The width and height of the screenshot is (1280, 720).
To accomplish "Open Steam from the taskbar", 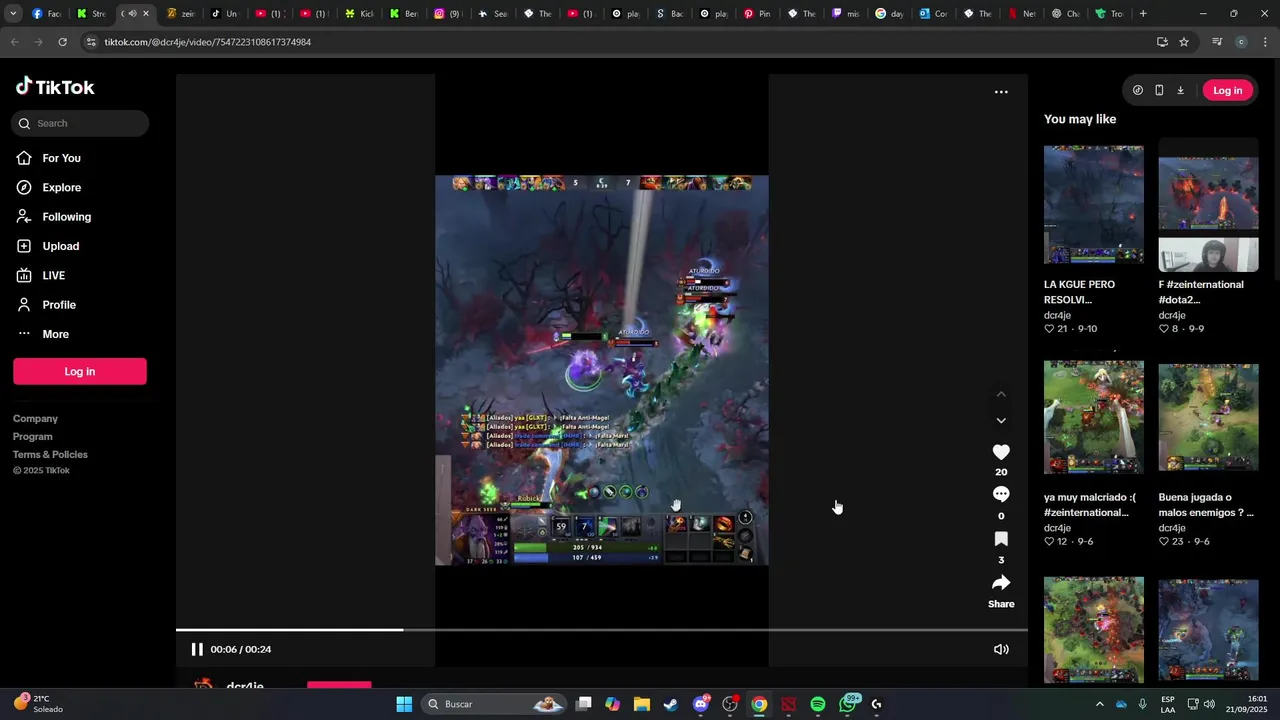I will (671, 704).
